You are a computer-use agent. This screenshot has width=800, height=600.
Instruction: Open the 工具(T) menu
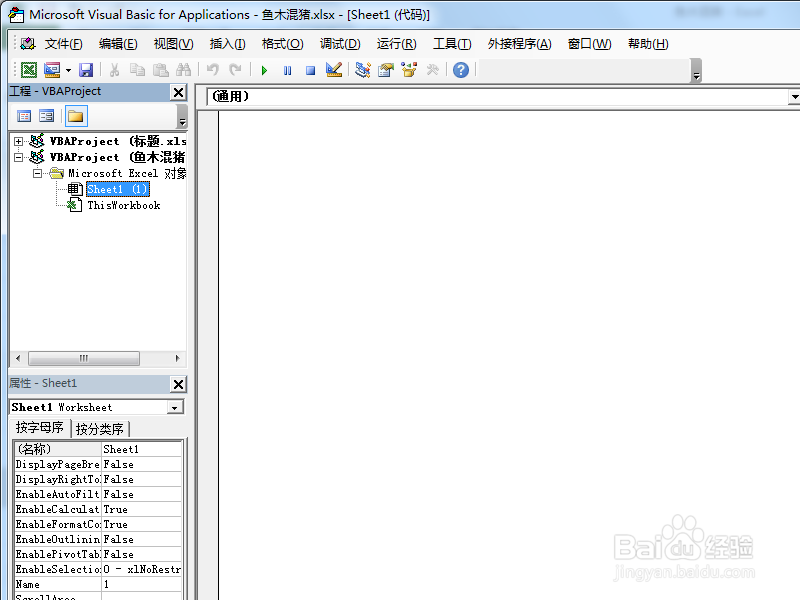click(x=452, y=44)
